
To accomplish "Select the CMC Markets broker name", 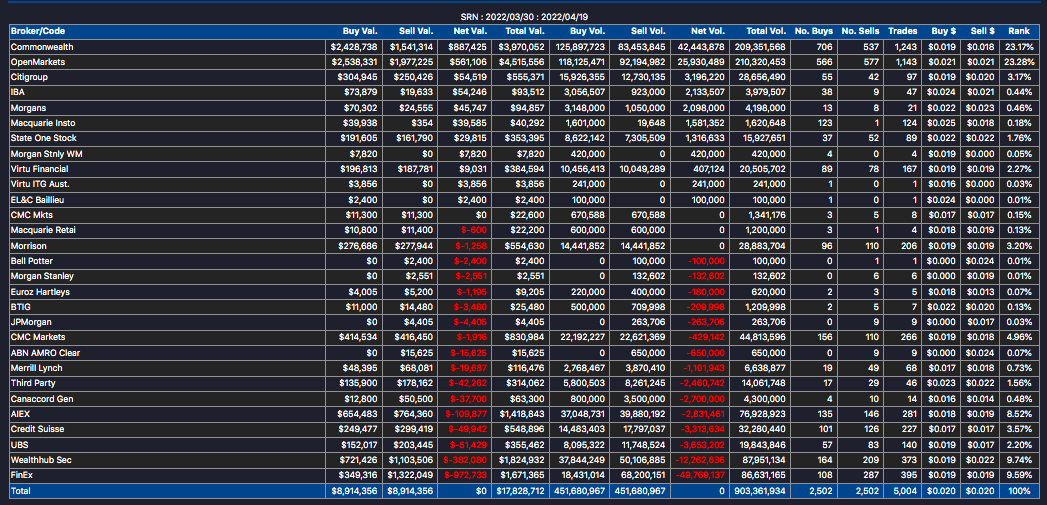I will (x=38, y=337).
